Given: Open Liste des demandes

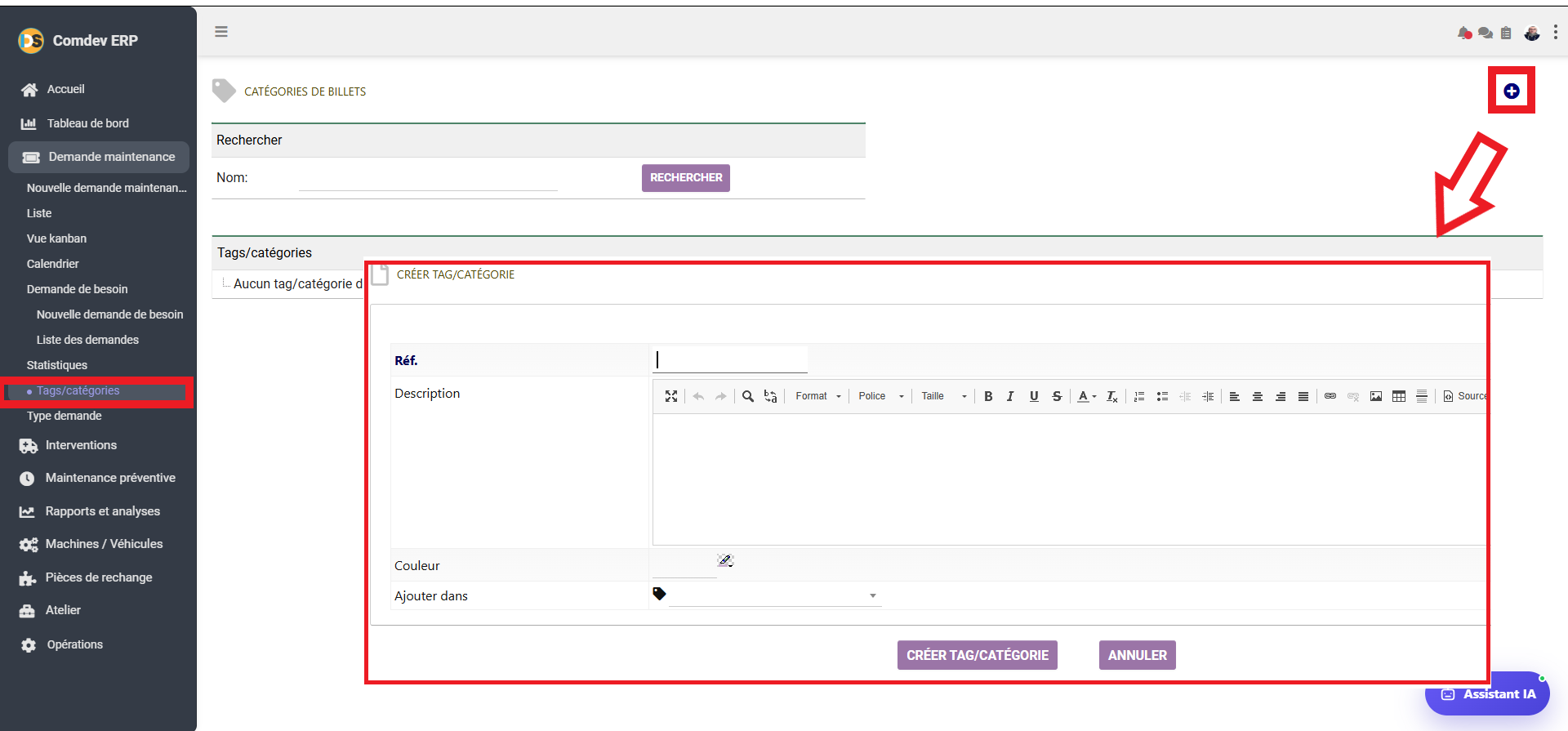Looking at the screenshot, I should click(x=87, y=340).
